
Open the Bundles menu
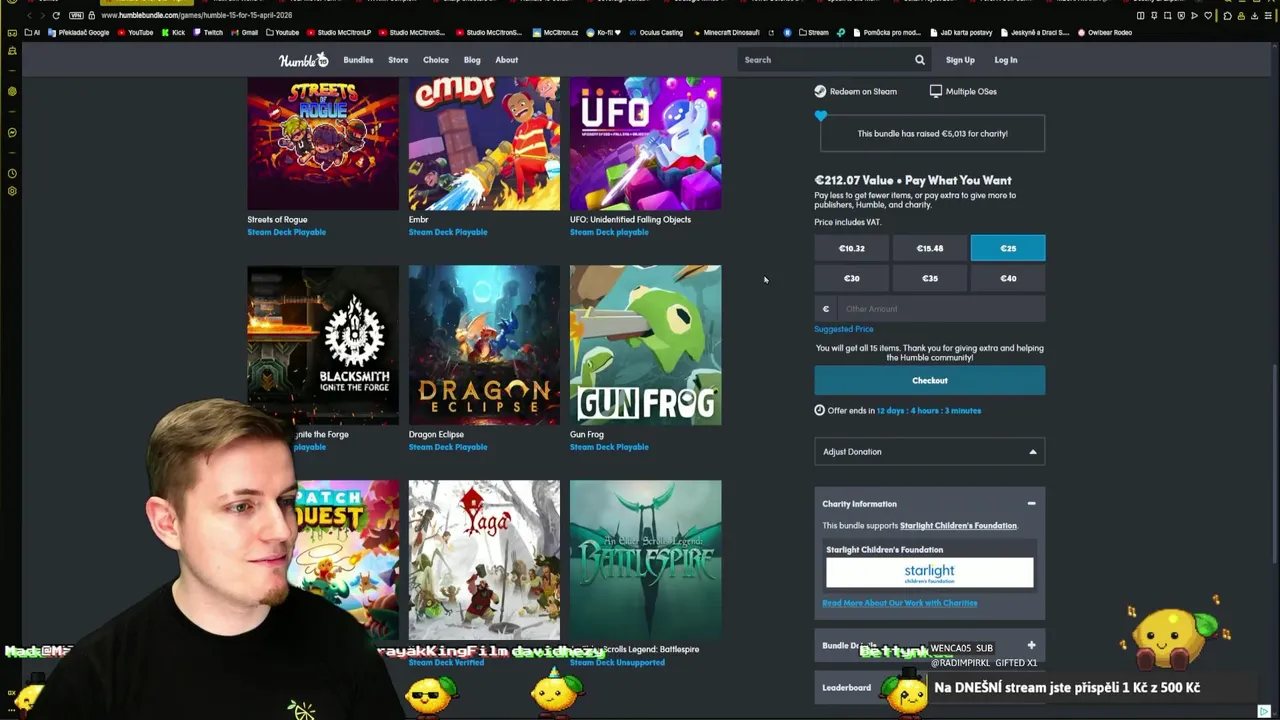pyautogui.click(x=358, y=60)
